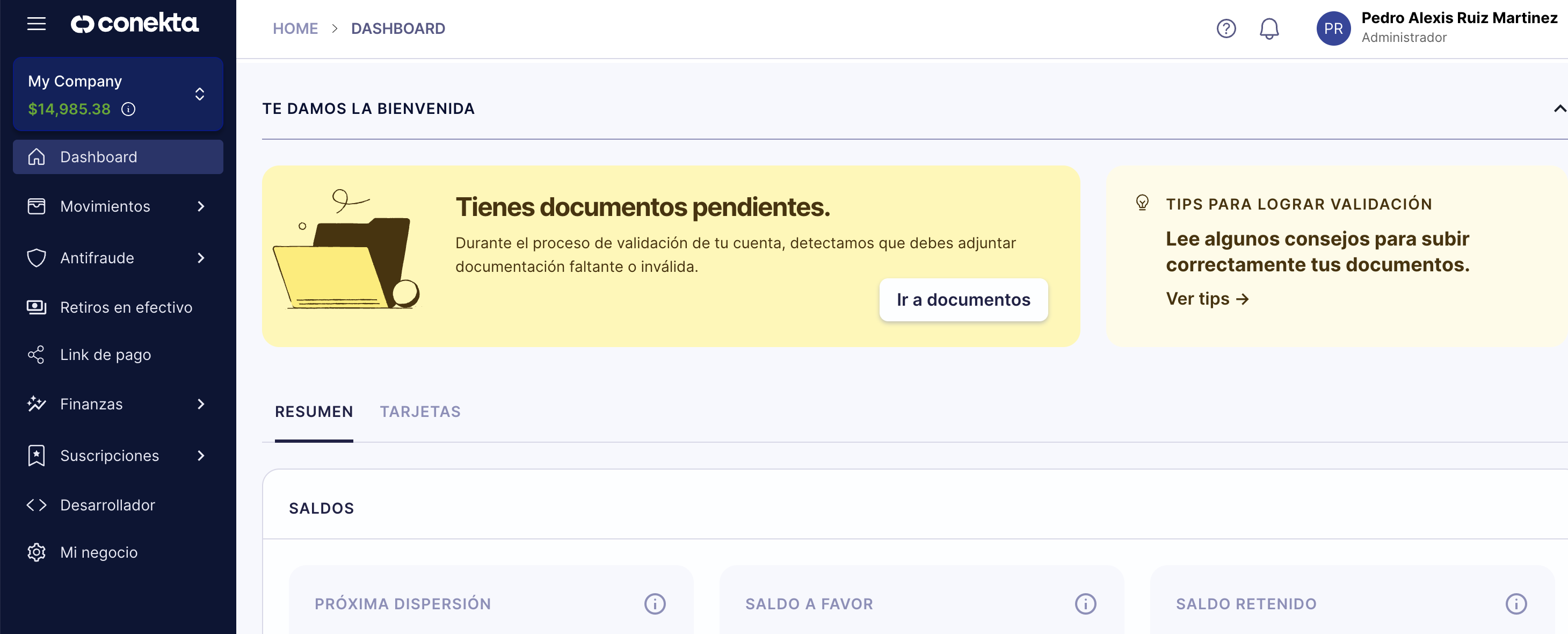
Task: Open the hamburger menu in the sidebar
Action: click(37, 24)
